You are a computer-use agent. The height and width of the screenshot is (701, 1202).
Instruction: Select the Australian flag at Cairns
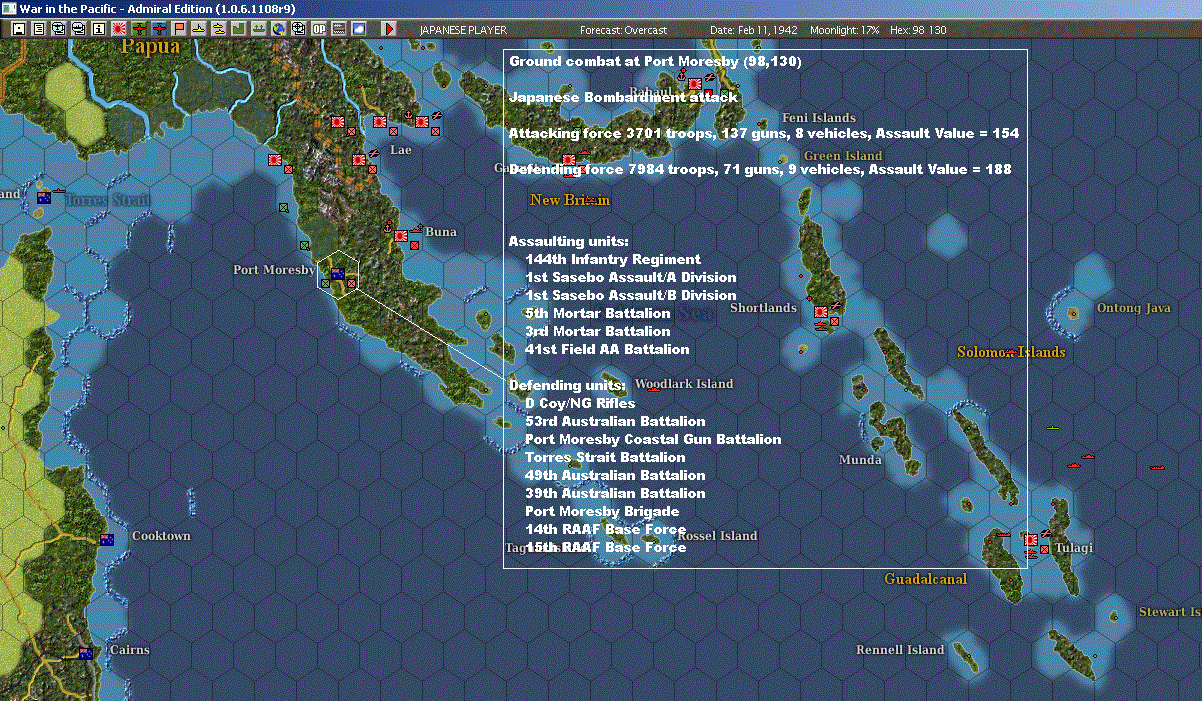tap(86, 653)
